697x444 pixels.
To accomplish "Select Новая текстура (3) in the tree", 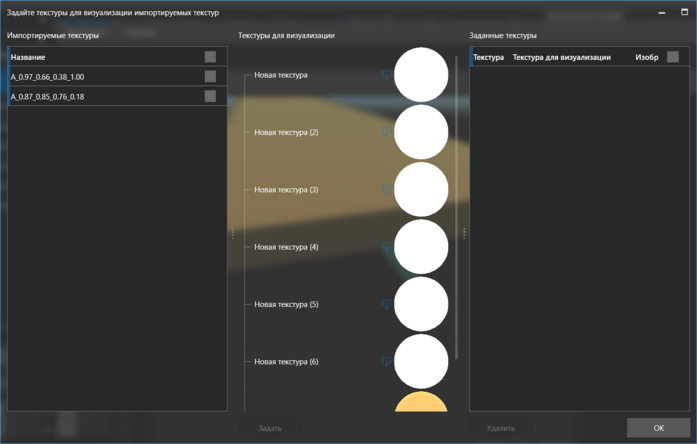I will click(x=286, y=189).
